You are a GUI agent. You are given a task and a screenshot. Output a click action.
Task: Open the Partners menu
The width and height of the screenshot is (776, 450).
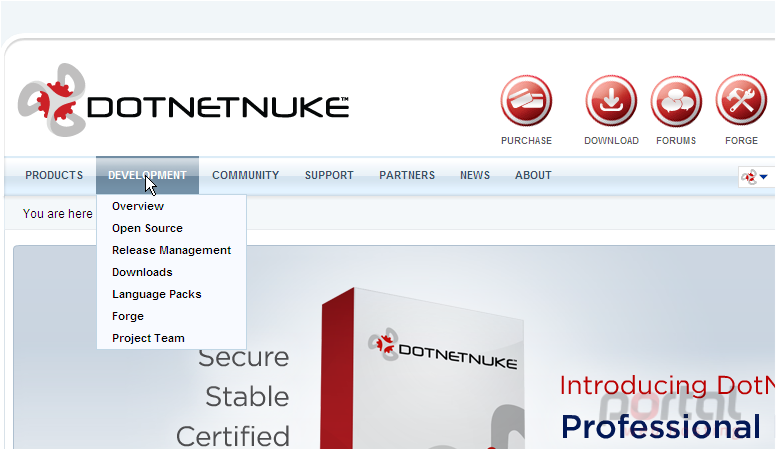tap(407, 175)
